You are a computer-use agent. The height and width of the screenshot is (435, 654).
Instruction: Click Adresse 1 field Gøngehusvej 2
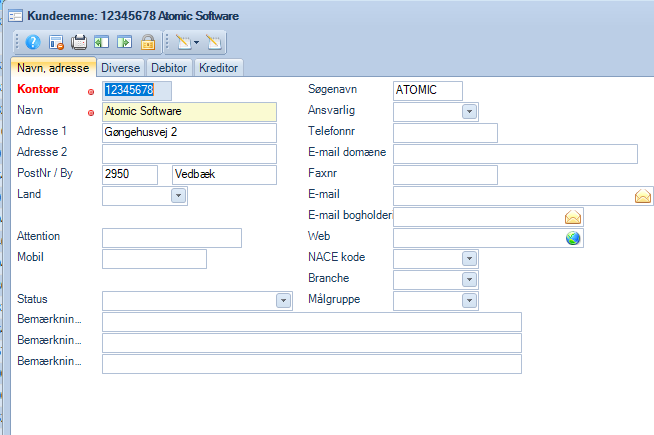coord(189,133)
